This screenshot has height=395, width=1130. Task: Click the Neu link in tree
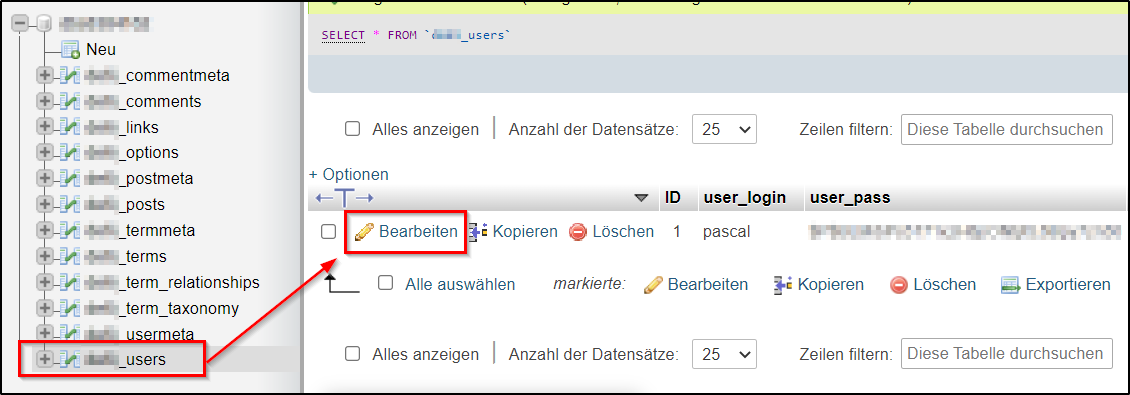pos(101,50)
